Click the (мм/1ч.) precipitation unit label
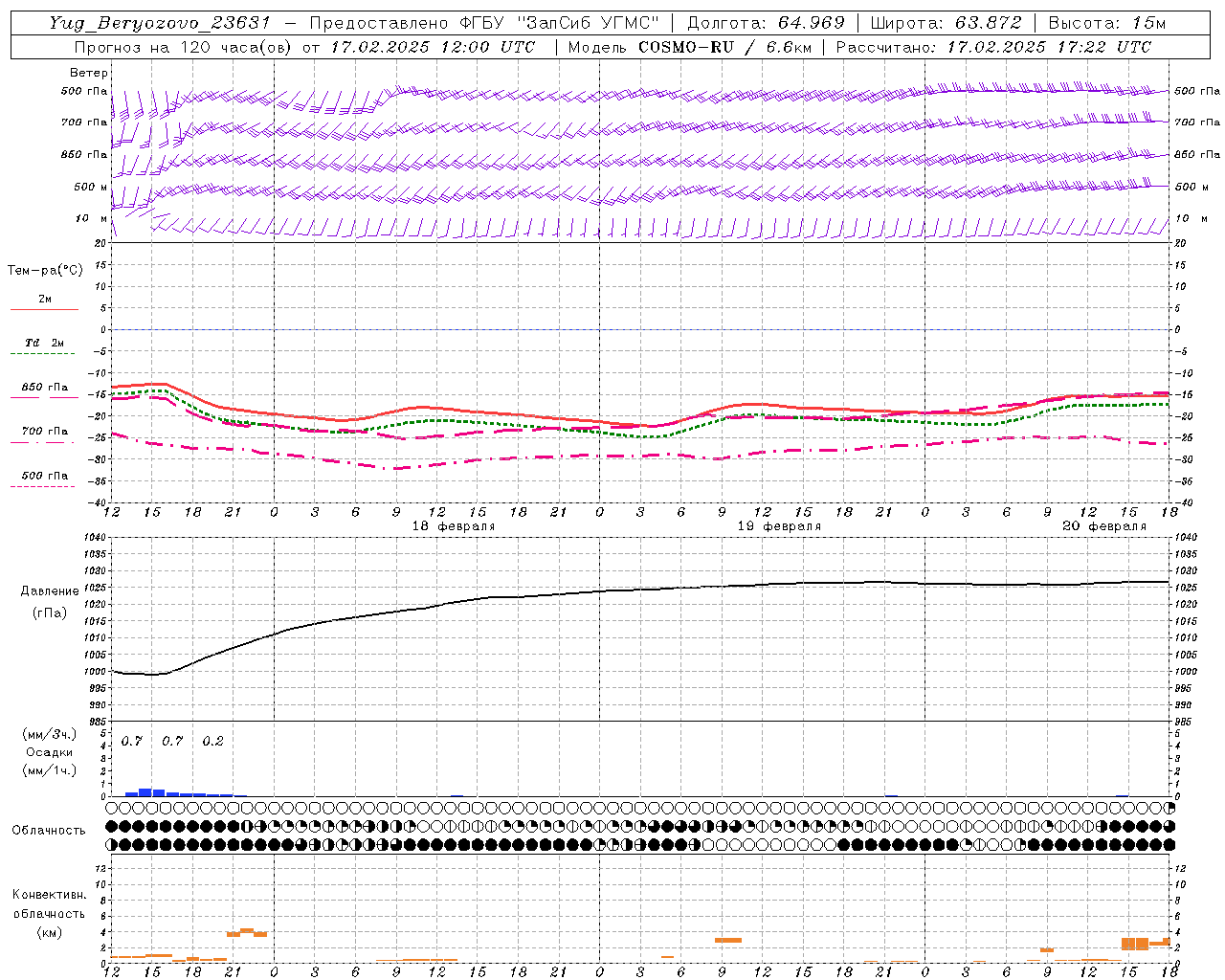This screenshot has width=1225, height=980. (x=49, y=770)
